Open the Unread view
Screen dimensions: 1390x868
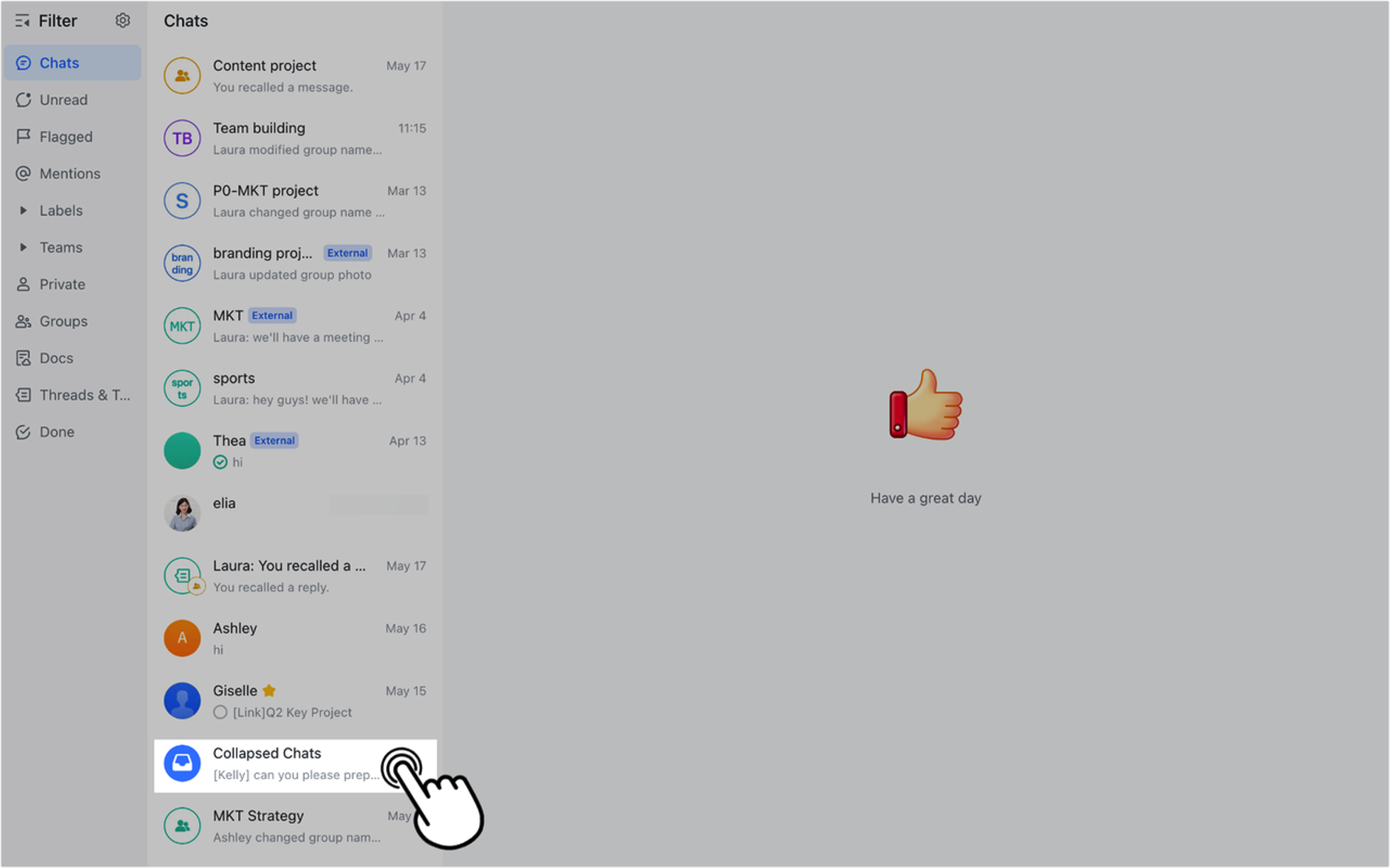tap(63, 99)
